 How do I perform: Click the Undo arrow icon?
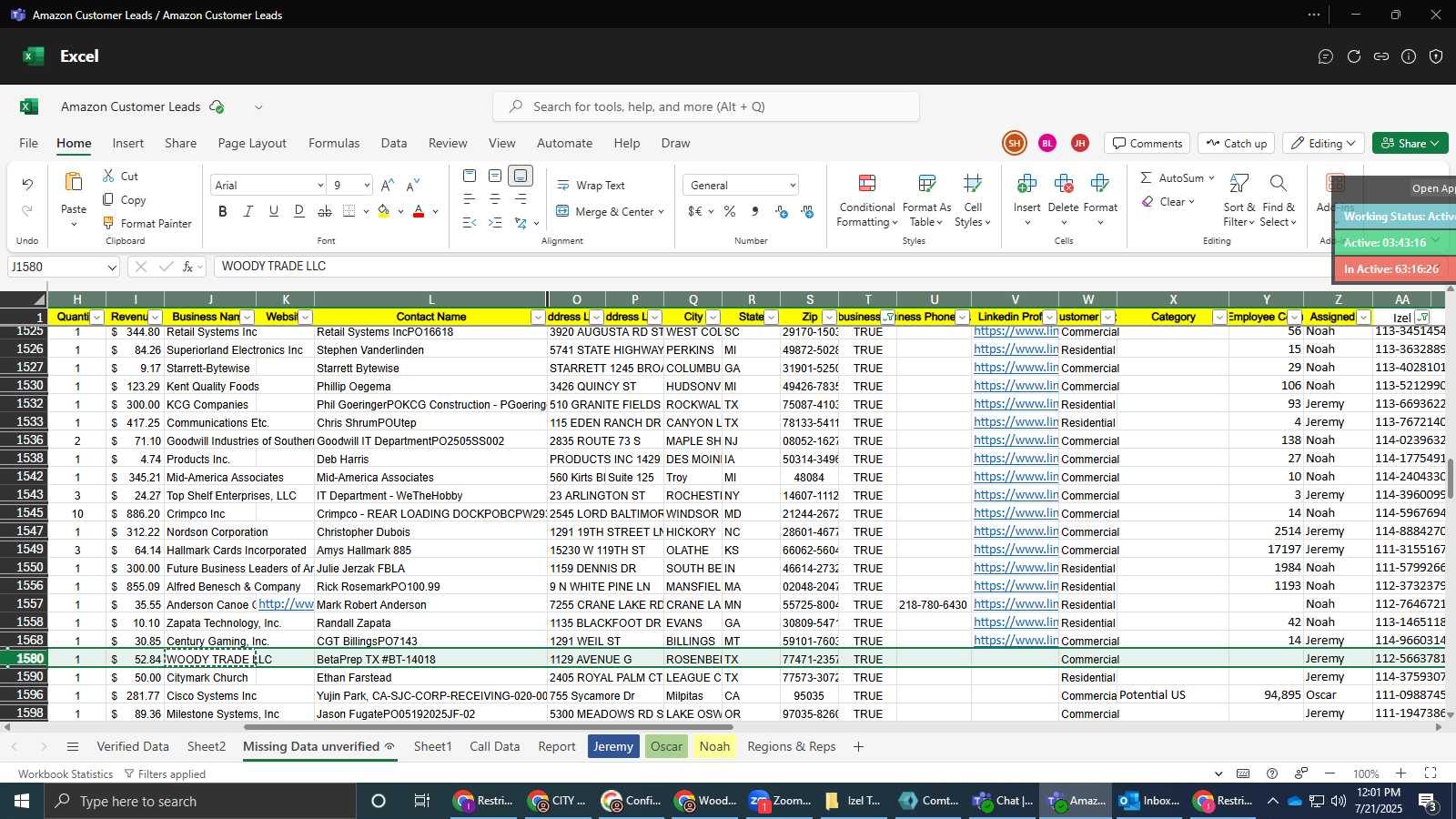tap(27, 185)
